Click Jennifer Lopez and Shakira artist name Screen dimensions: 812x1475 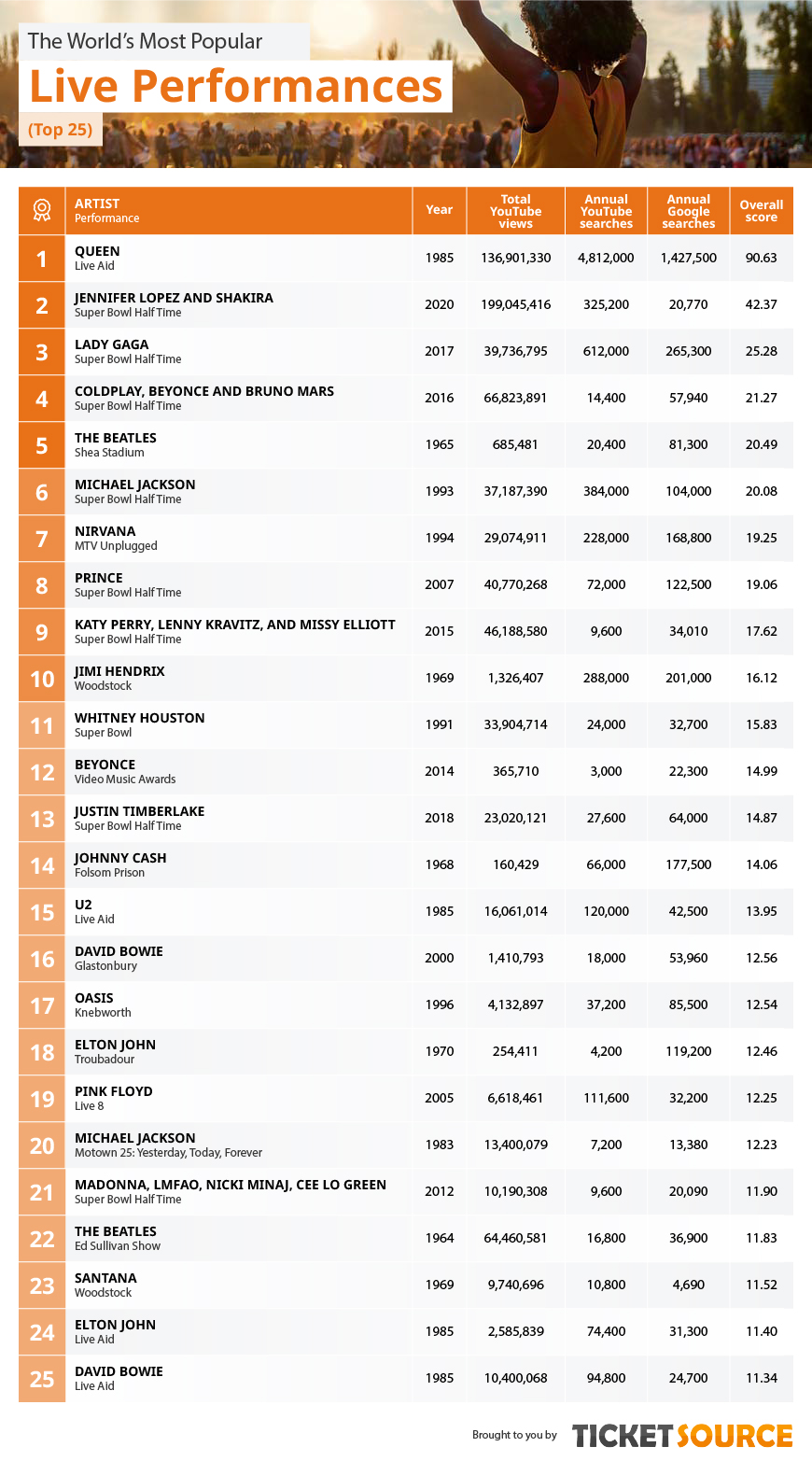coord(174,298)
